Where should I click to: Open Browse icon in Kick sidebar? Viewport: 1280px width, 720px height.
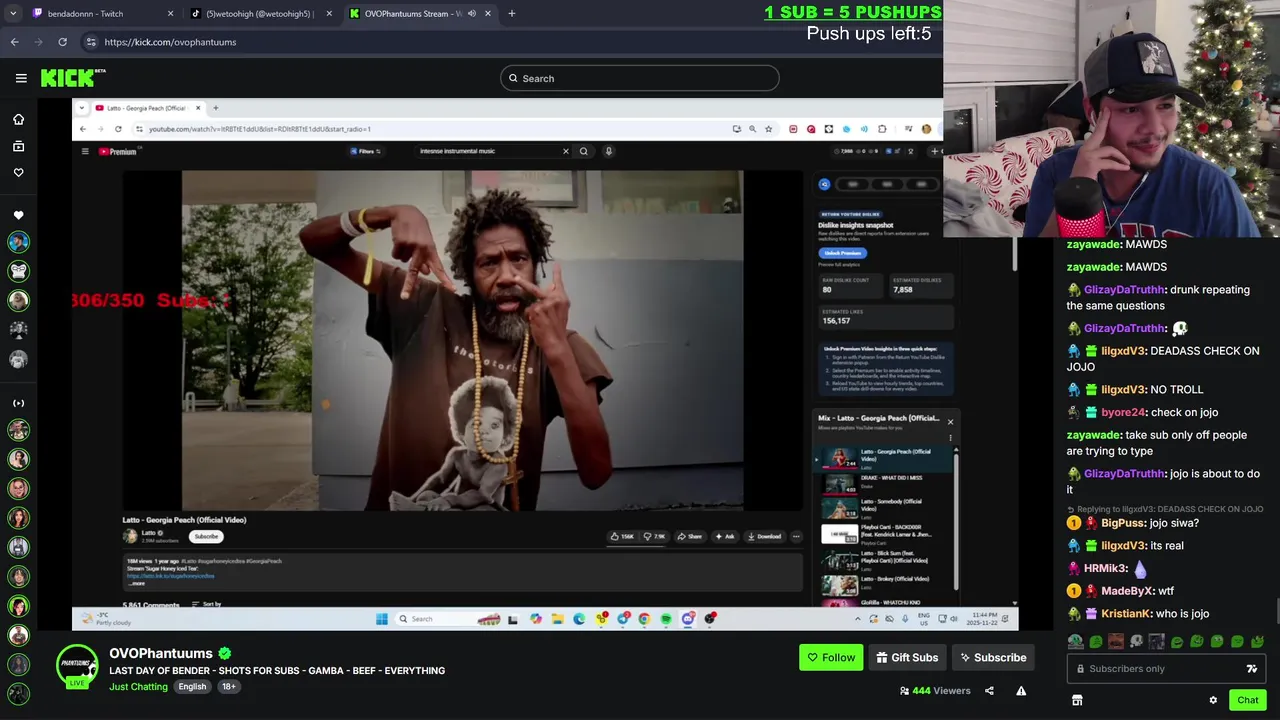pos(18,146)
